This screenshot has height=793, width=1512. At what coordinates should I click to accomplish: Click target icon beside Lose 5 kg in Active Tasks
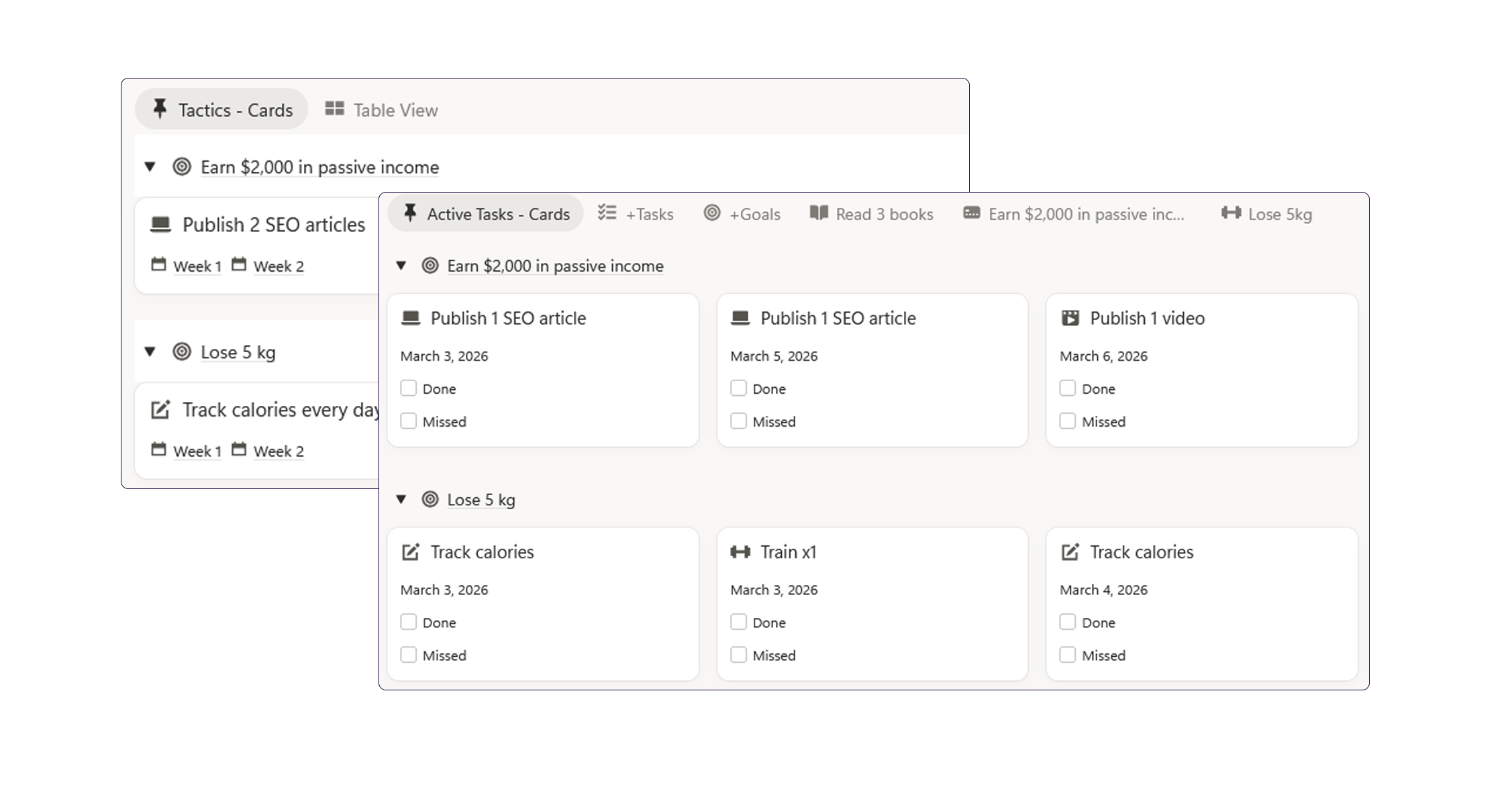click(430, 499)
